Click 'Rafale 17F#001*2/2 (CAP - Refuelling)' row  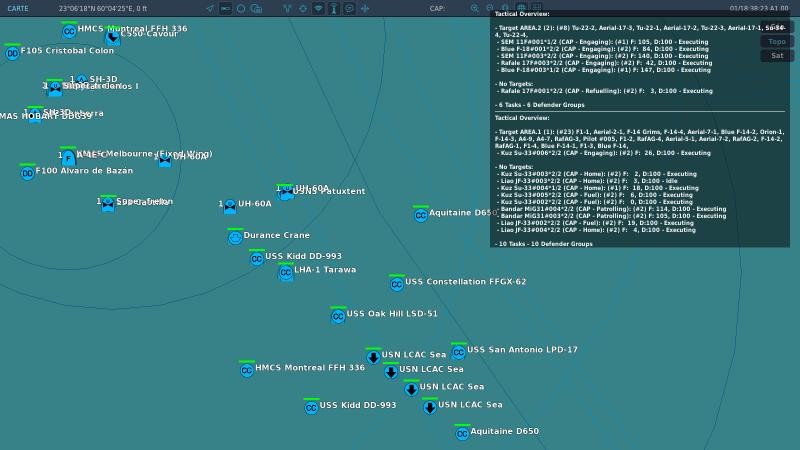606,91
